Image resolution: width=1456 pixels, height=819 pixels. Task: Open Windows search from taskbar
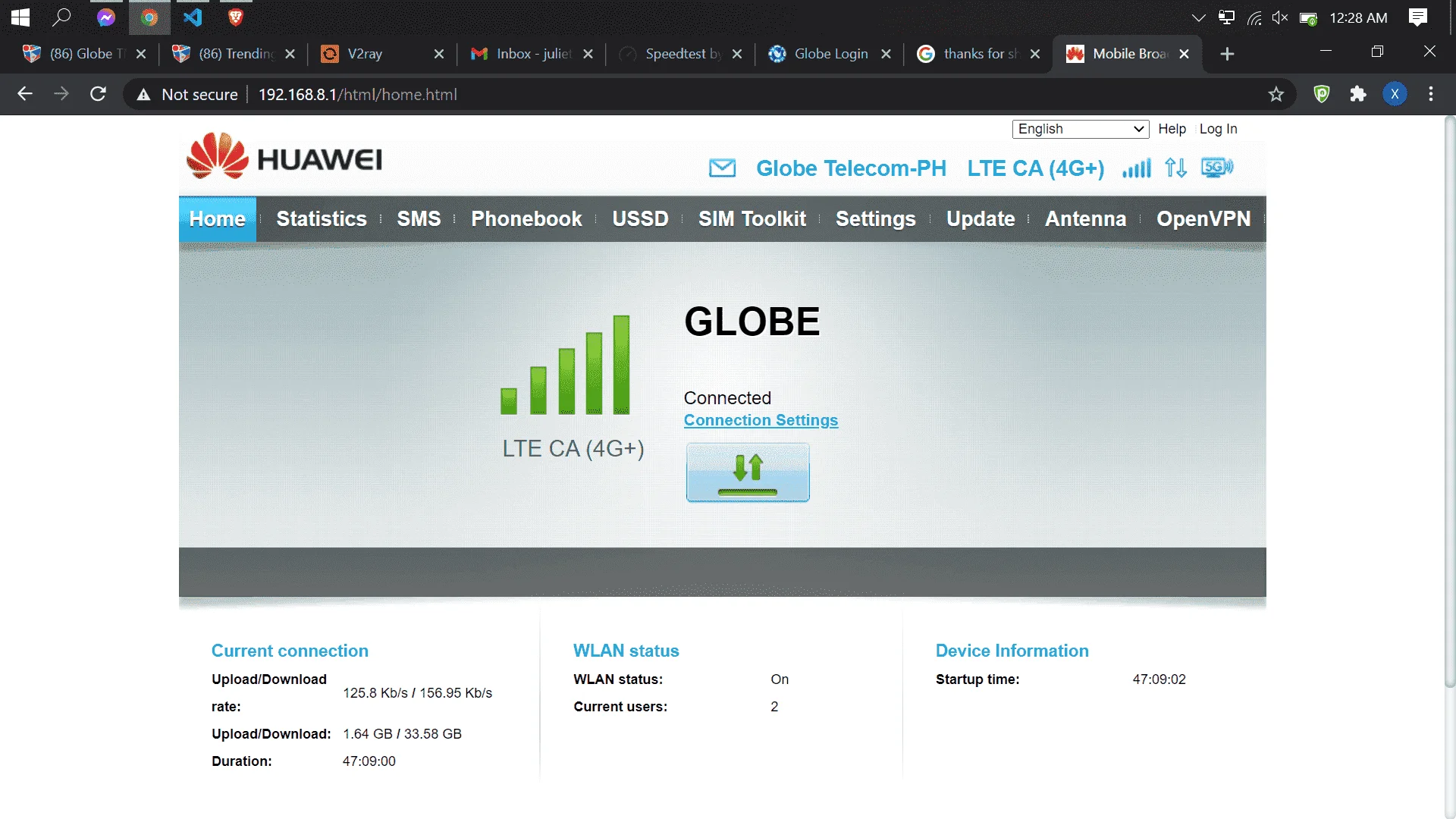tap(61, 17)
